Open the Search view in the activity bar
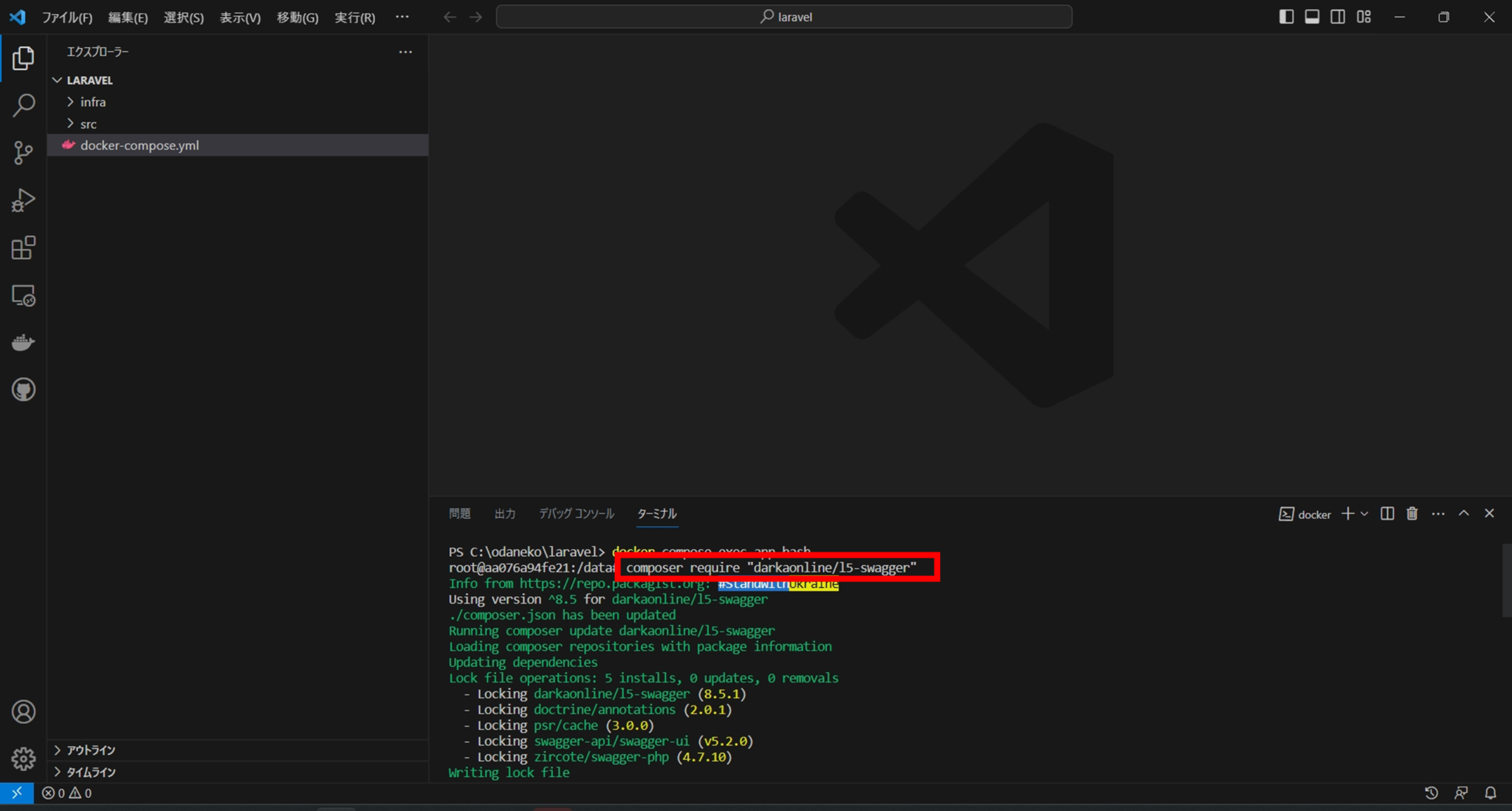This screenshot has width=1512, height=811. click(24, 106)
